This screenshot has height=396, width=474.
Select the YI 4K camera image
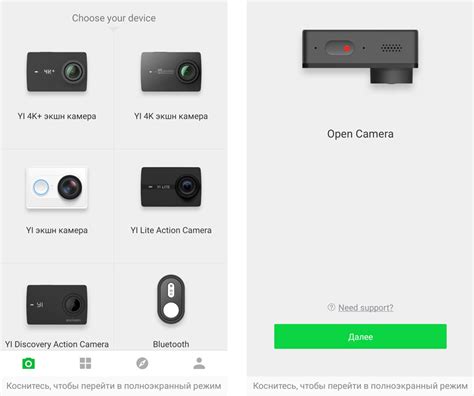(171, 72)
